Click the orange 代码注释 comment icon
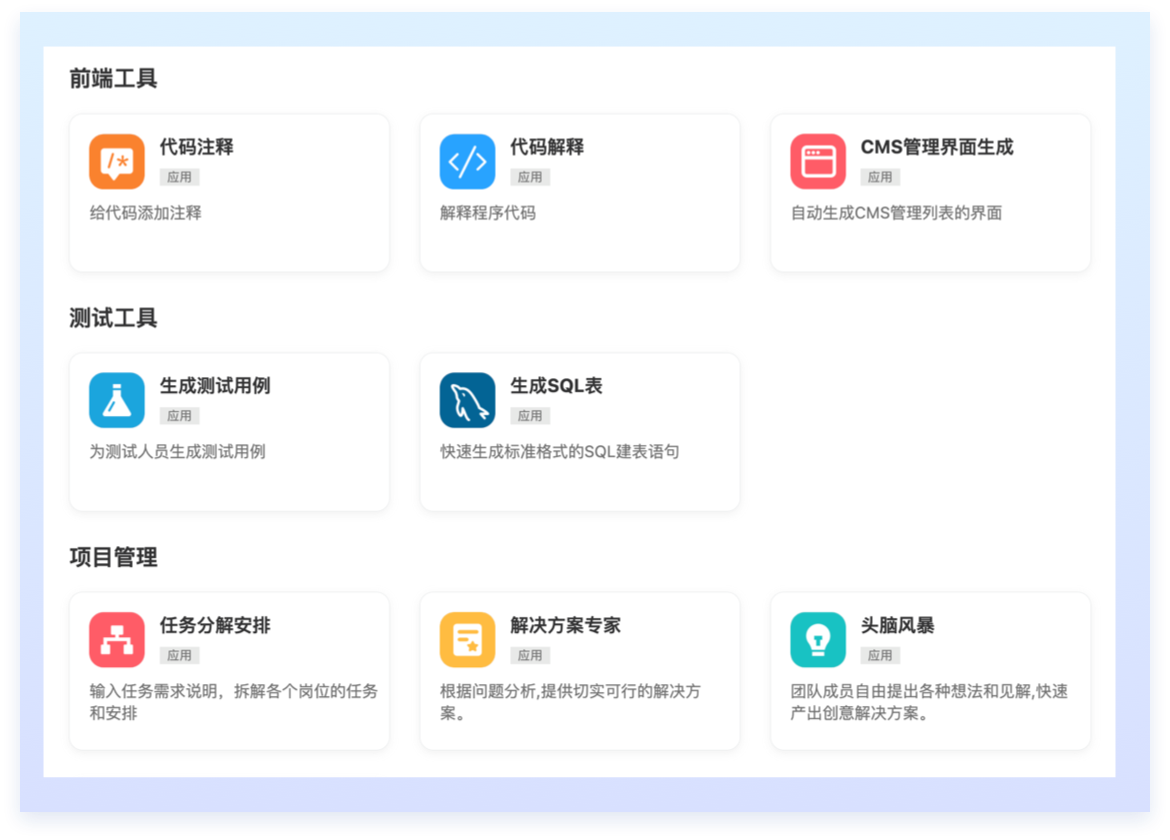The height and width of the screenshot is (840, 1170). coord(117,162)
